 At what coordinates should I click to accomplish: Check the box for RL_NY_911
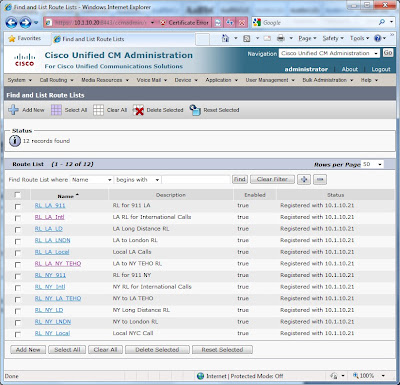18,276
